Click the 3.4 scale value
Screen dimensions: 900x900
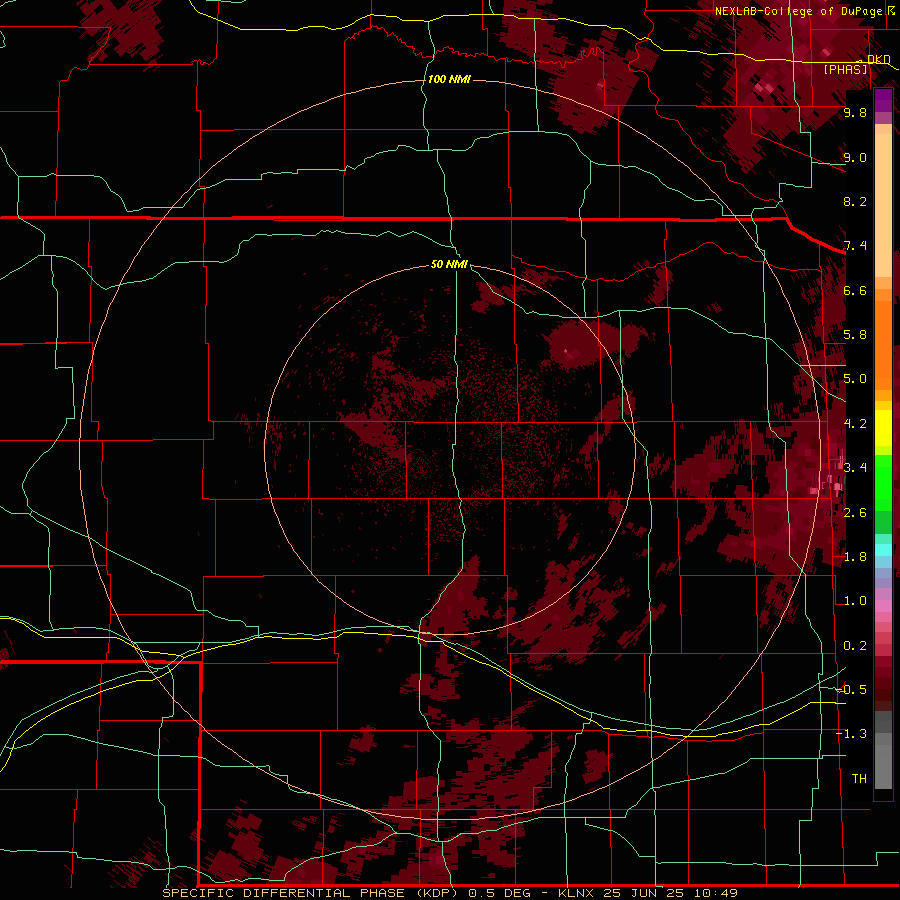(855, 468)
